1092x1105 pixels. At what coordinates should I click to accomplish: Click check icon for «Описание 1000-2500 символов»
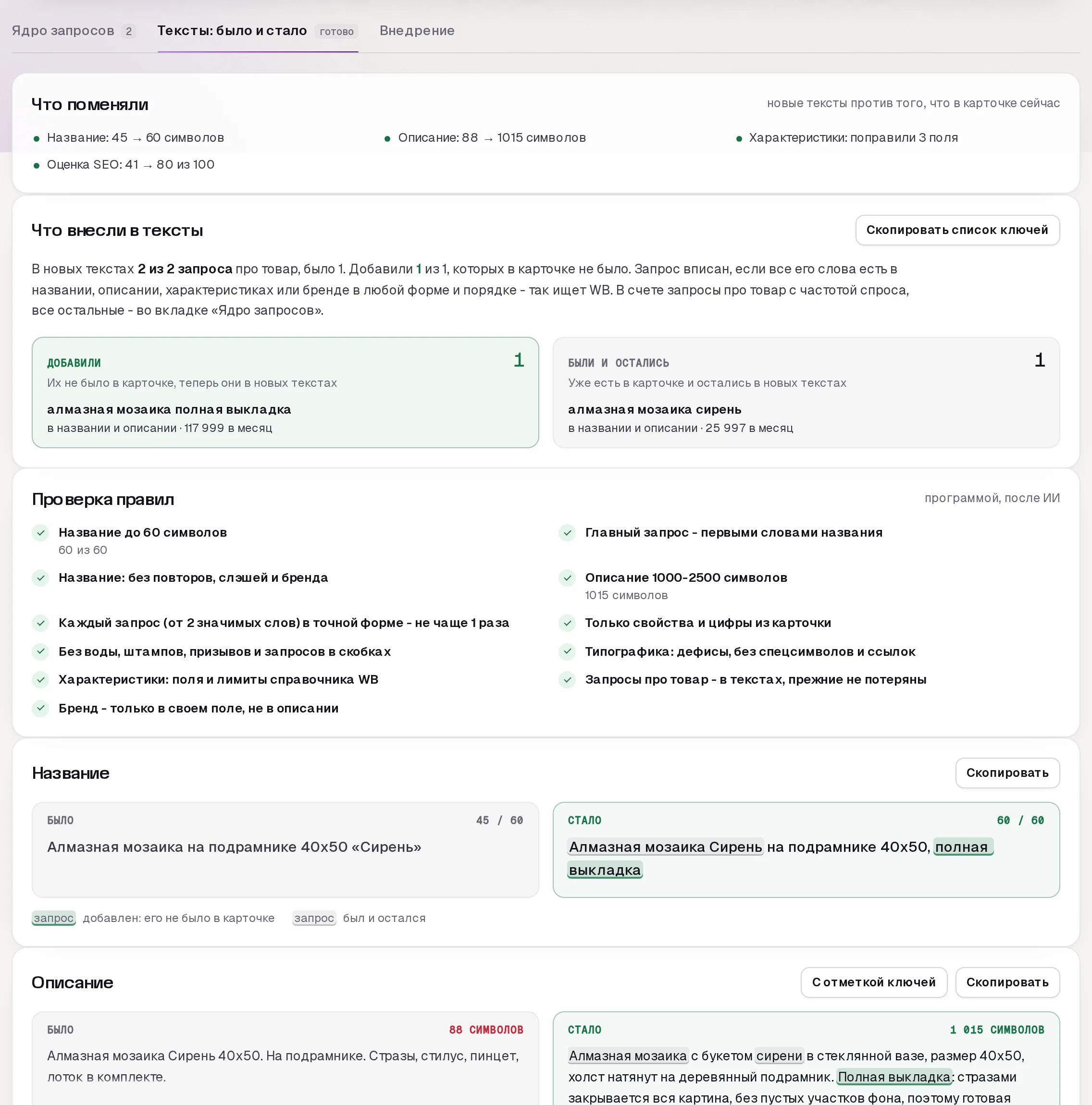pyautogui.click(x=567, y=577)
